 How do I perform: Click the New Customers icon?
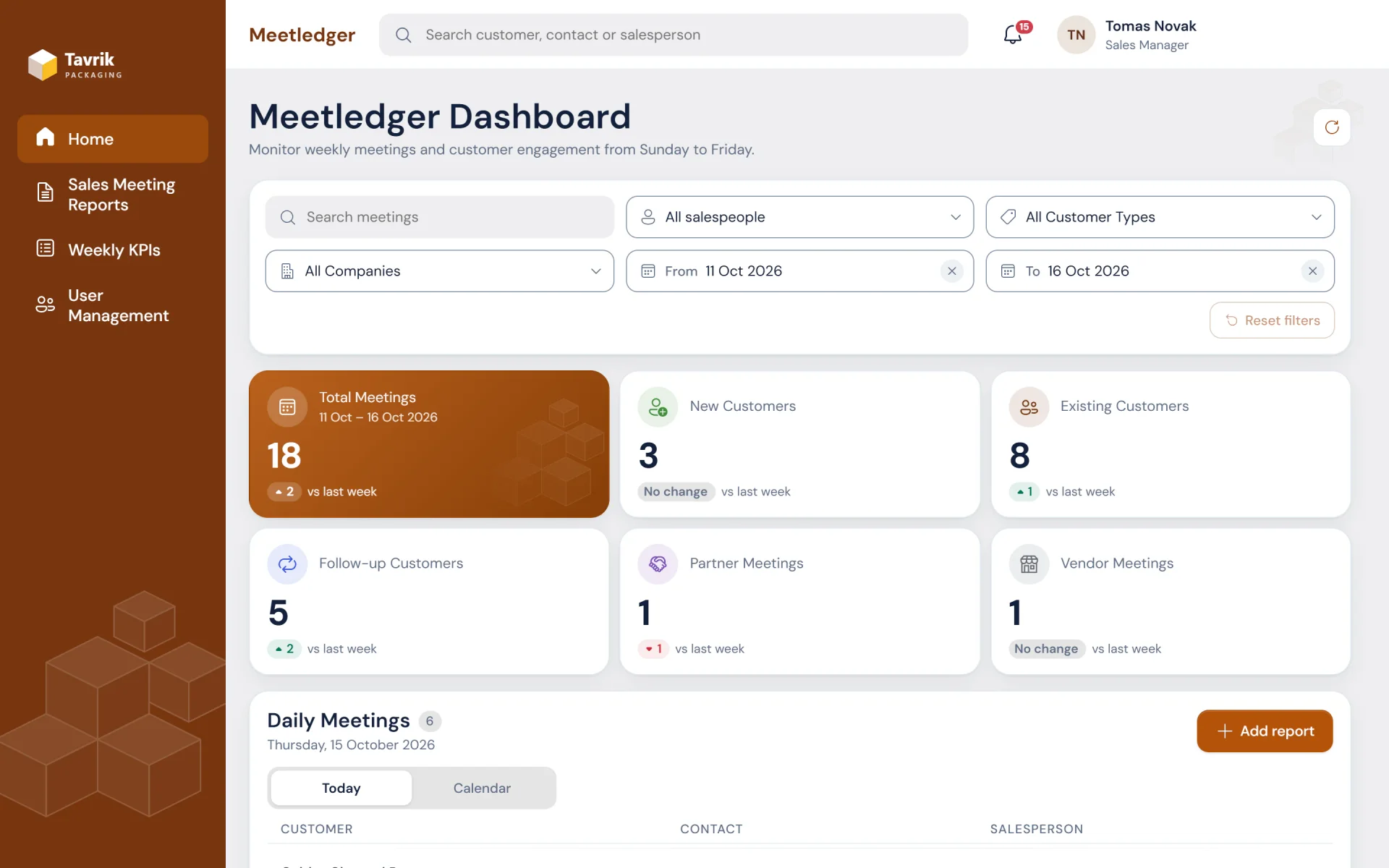[658, 407]
